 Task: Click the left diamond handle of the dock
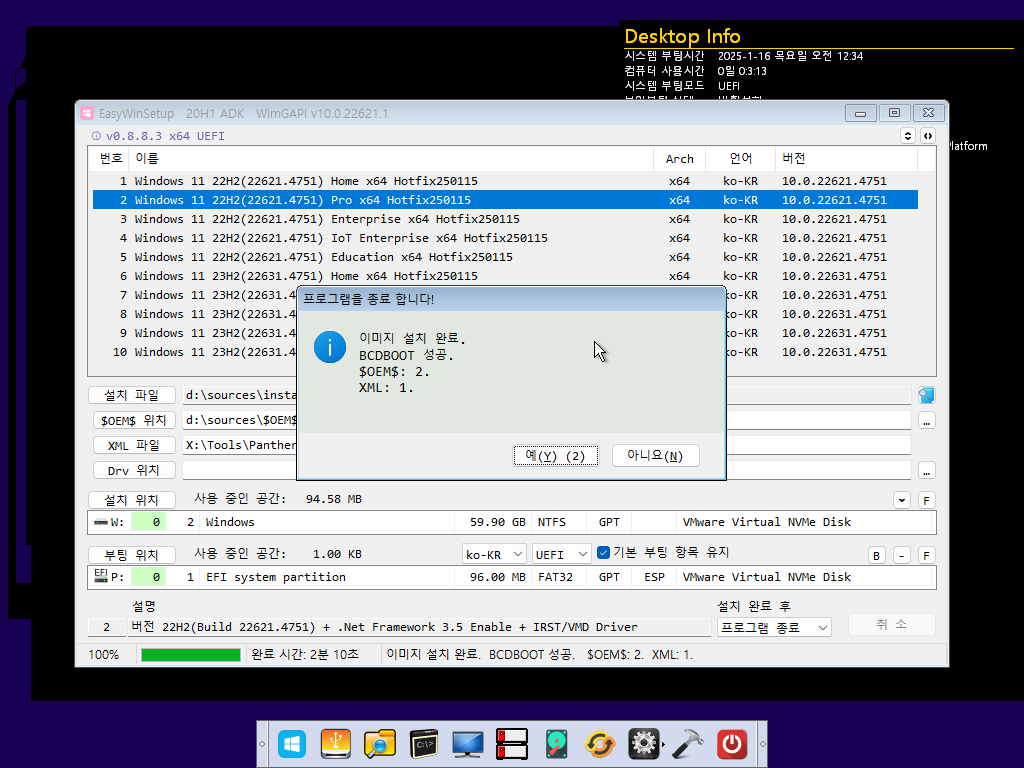pos(262,744)
